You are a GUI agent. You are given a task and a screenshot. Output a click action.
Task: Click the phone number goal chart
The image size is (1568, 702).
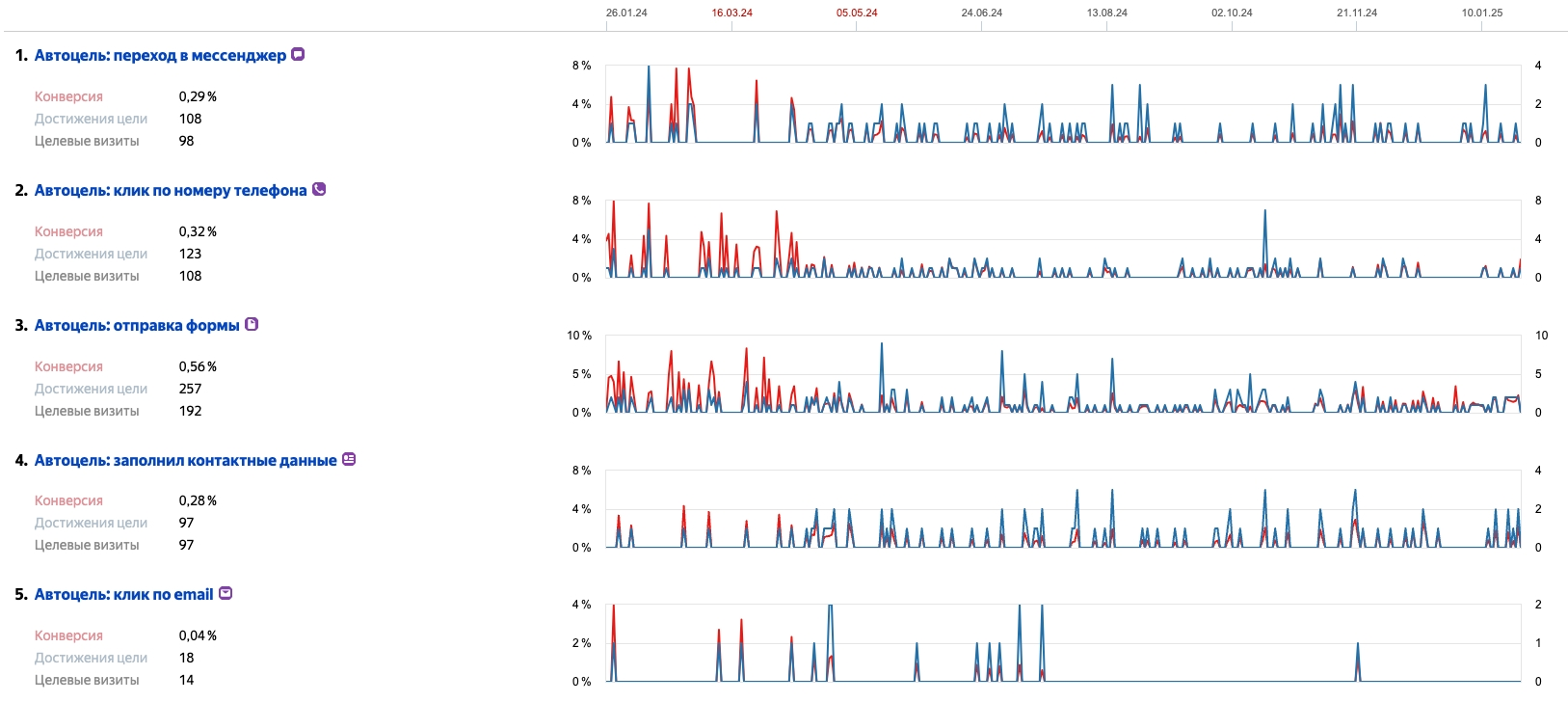point(1063,239)
